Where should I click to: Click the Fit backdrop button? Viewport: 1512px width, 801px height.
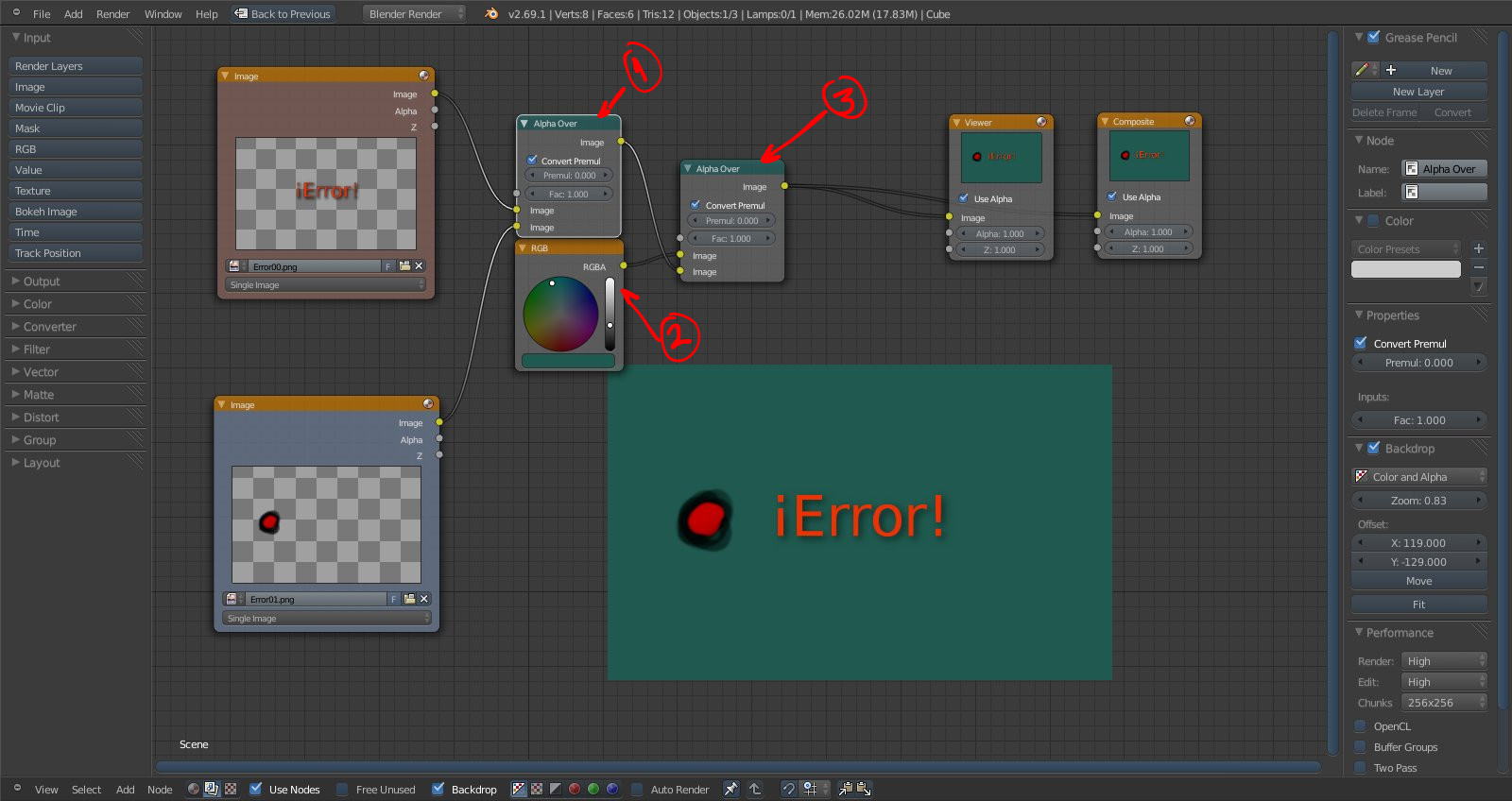click(x=1418, y=605)
